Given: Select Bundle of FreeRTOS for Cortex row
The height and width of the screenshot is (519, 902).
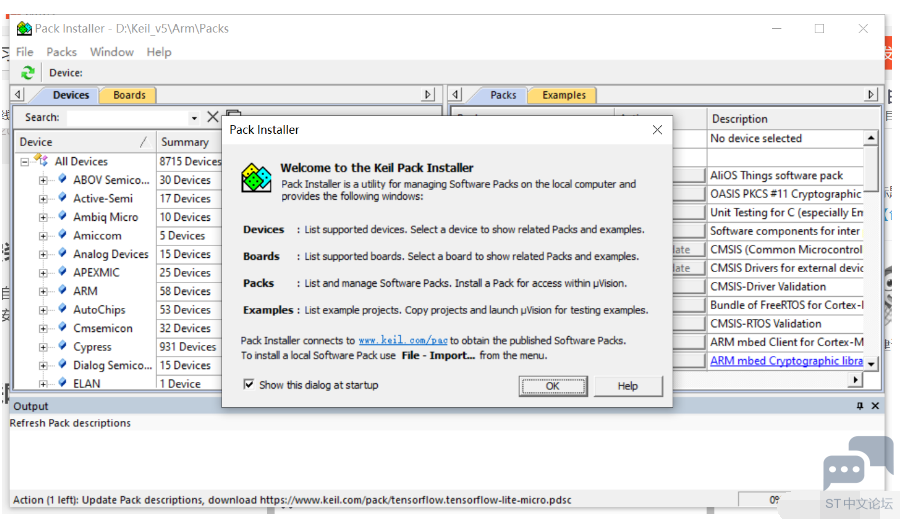Looking at the screenshot, I should click(786, 305).
